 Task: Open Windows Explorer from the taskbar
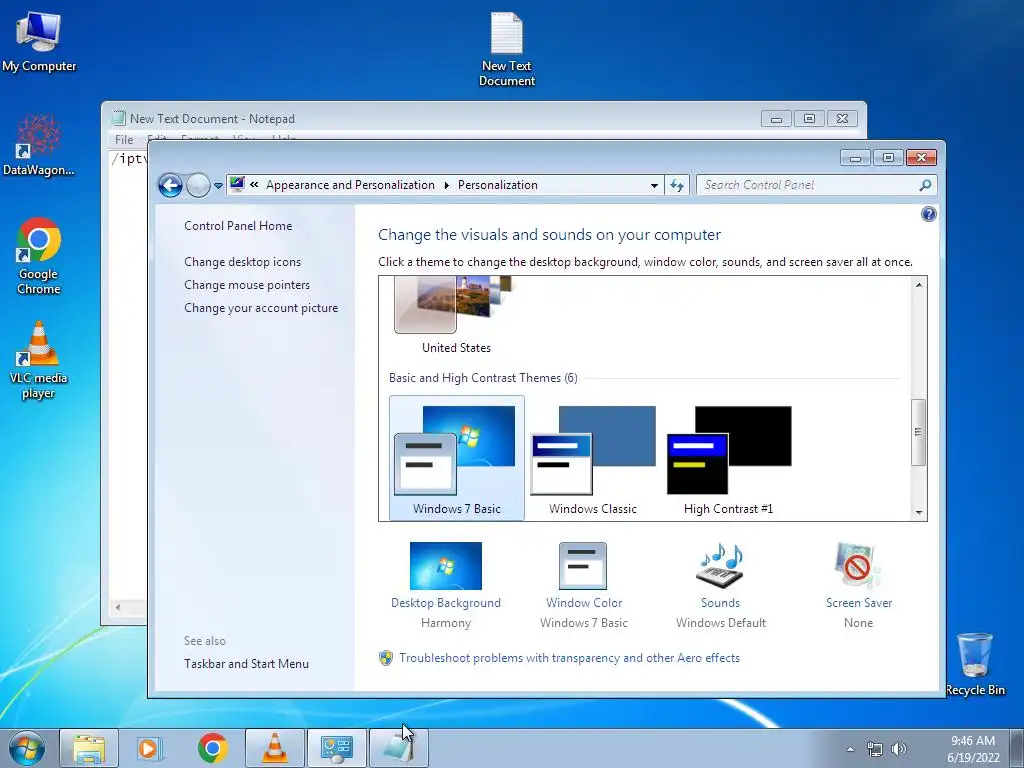(89, 748)
